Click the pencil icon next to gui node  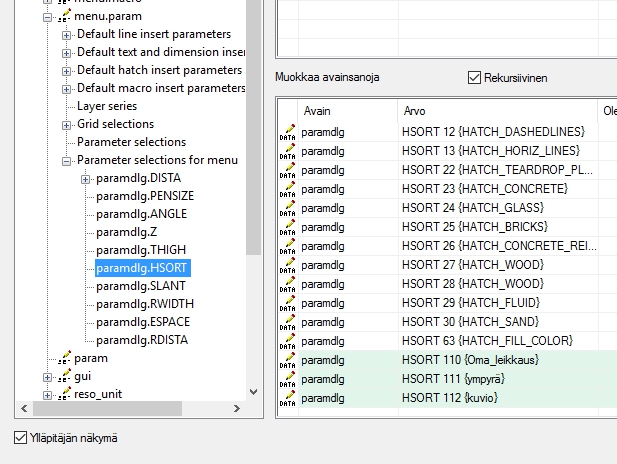(x=65, y=376)
